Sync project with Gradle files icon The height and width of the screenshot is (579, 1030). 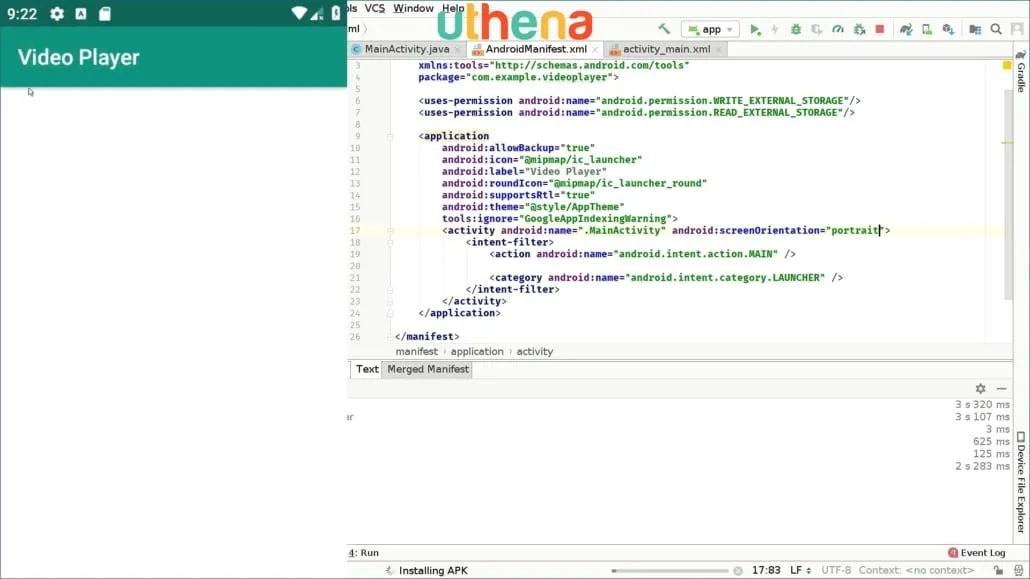[x=906, y=30]
